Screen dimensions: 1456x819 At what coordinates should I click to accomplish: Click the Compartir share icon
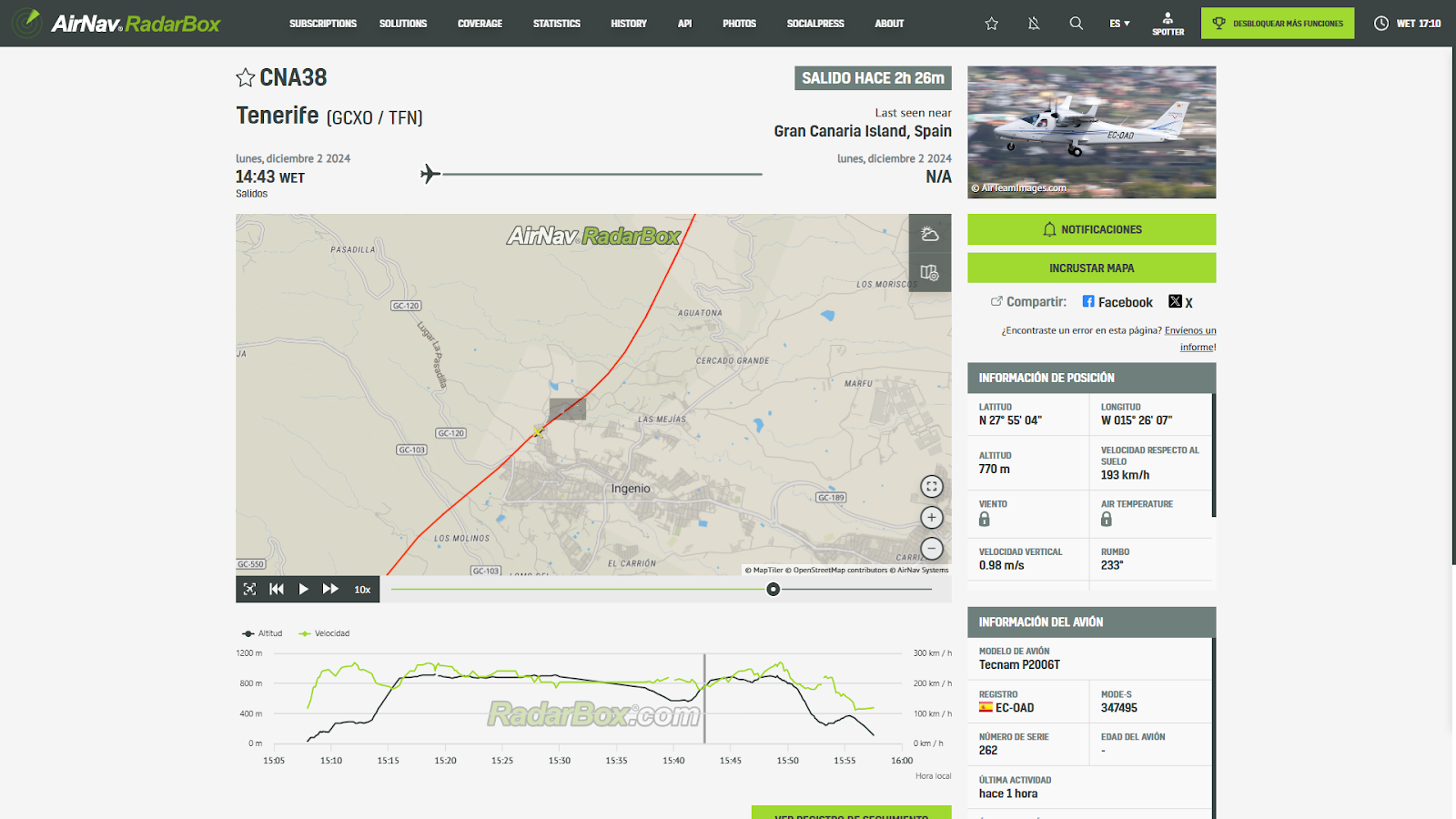[x=996, y=301]
